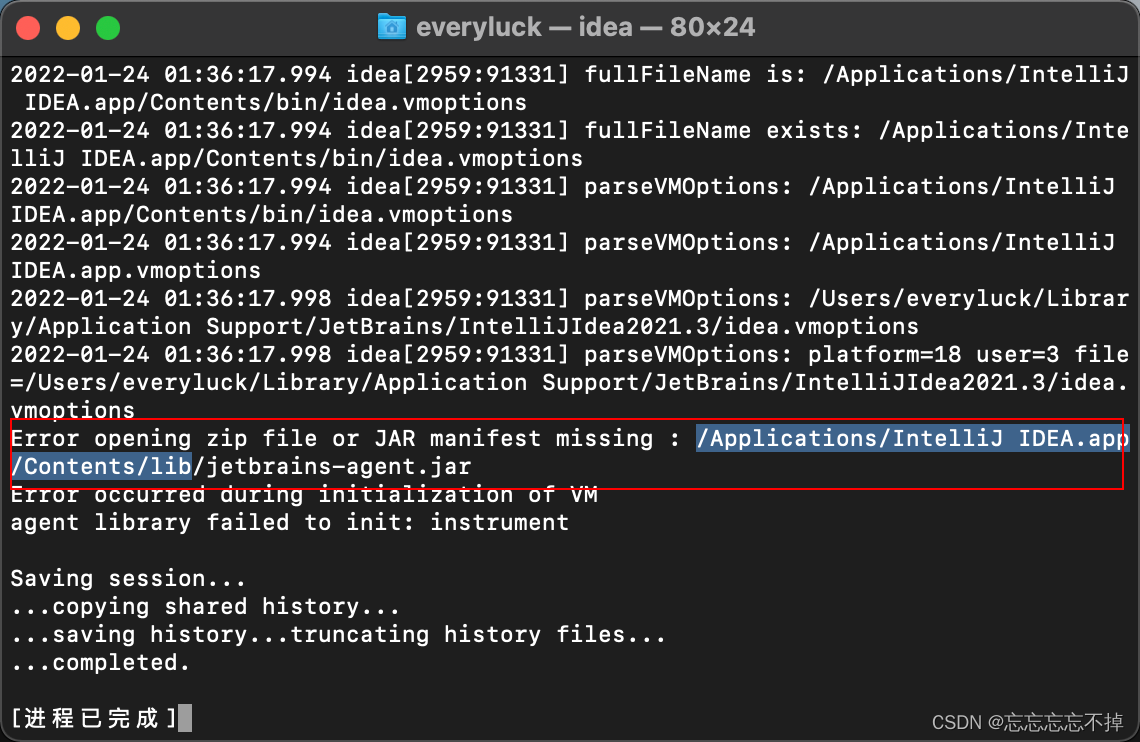Click the 'Saving session...' line

(x=128, y=578)
